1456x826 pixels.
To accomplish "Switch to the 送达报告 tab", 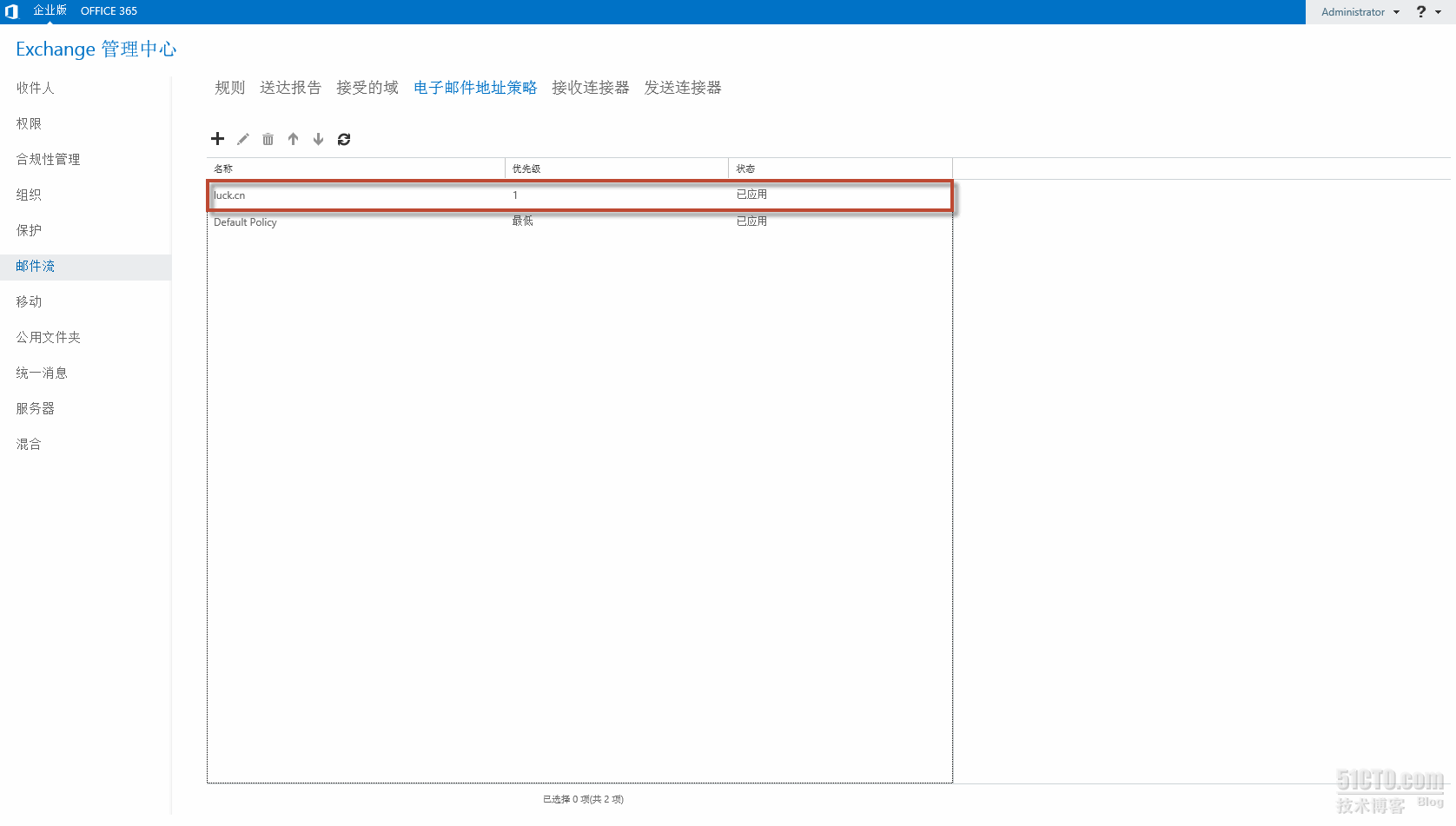I will click(290, 88).
